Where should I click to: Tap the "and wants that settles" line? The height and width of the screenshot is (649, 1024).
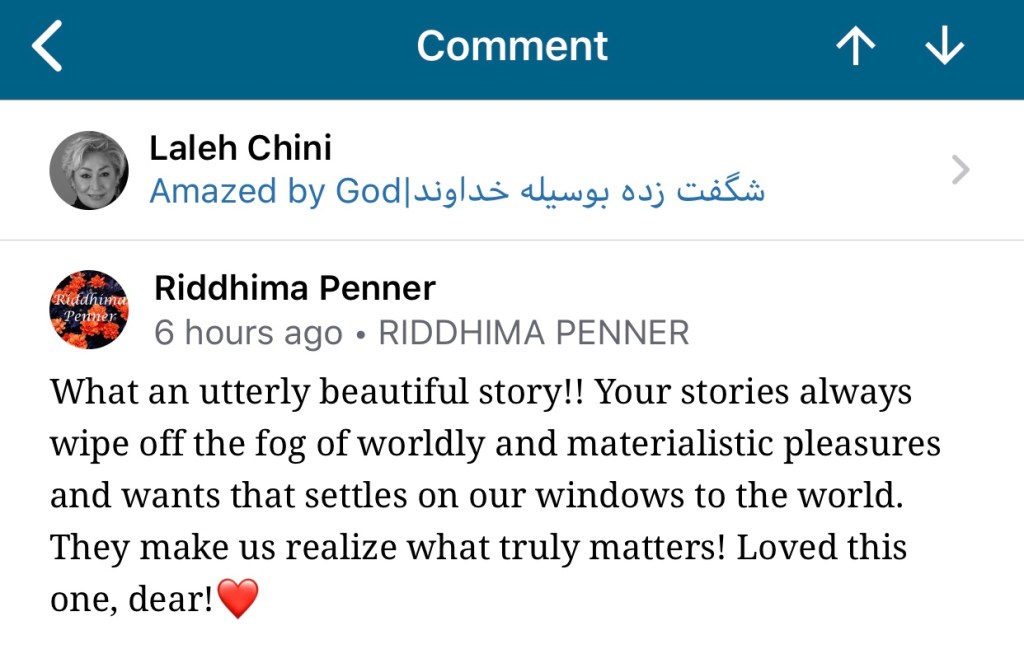222,495
